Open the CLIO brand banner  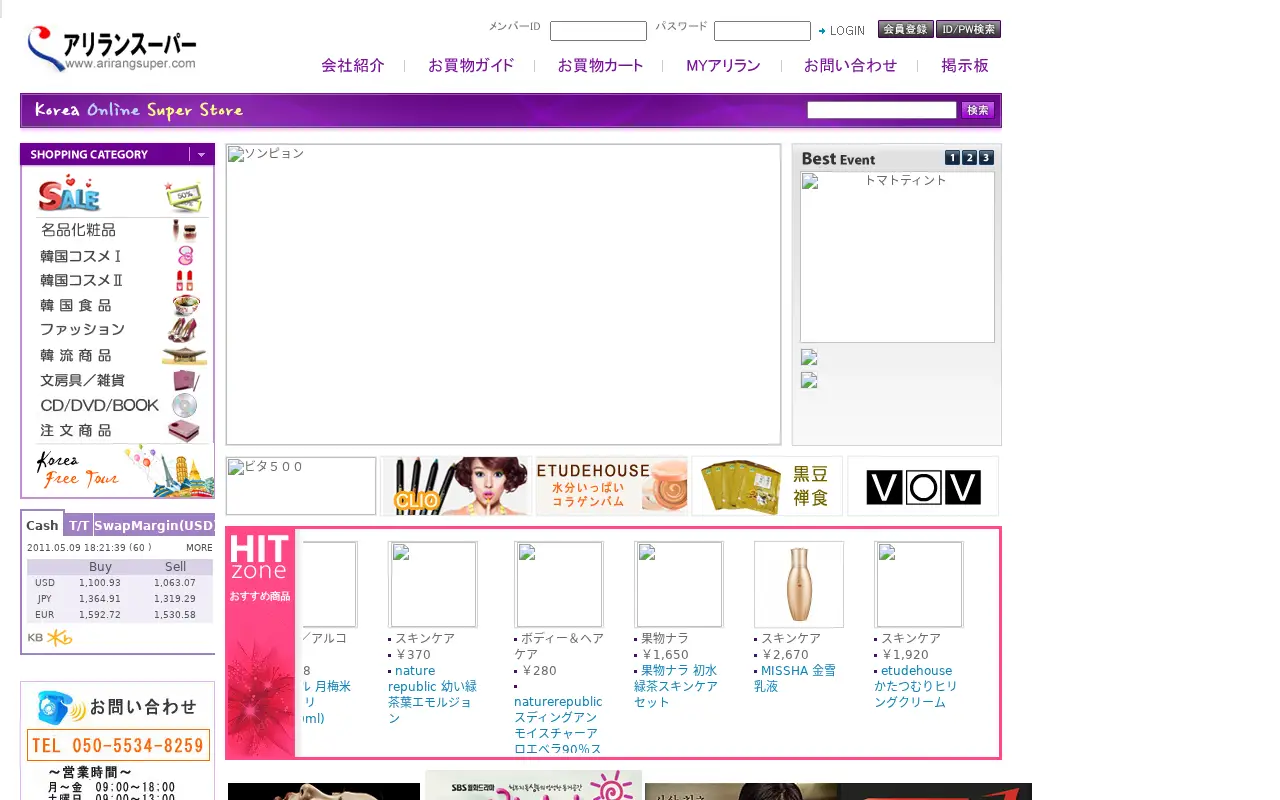[456, 486]
